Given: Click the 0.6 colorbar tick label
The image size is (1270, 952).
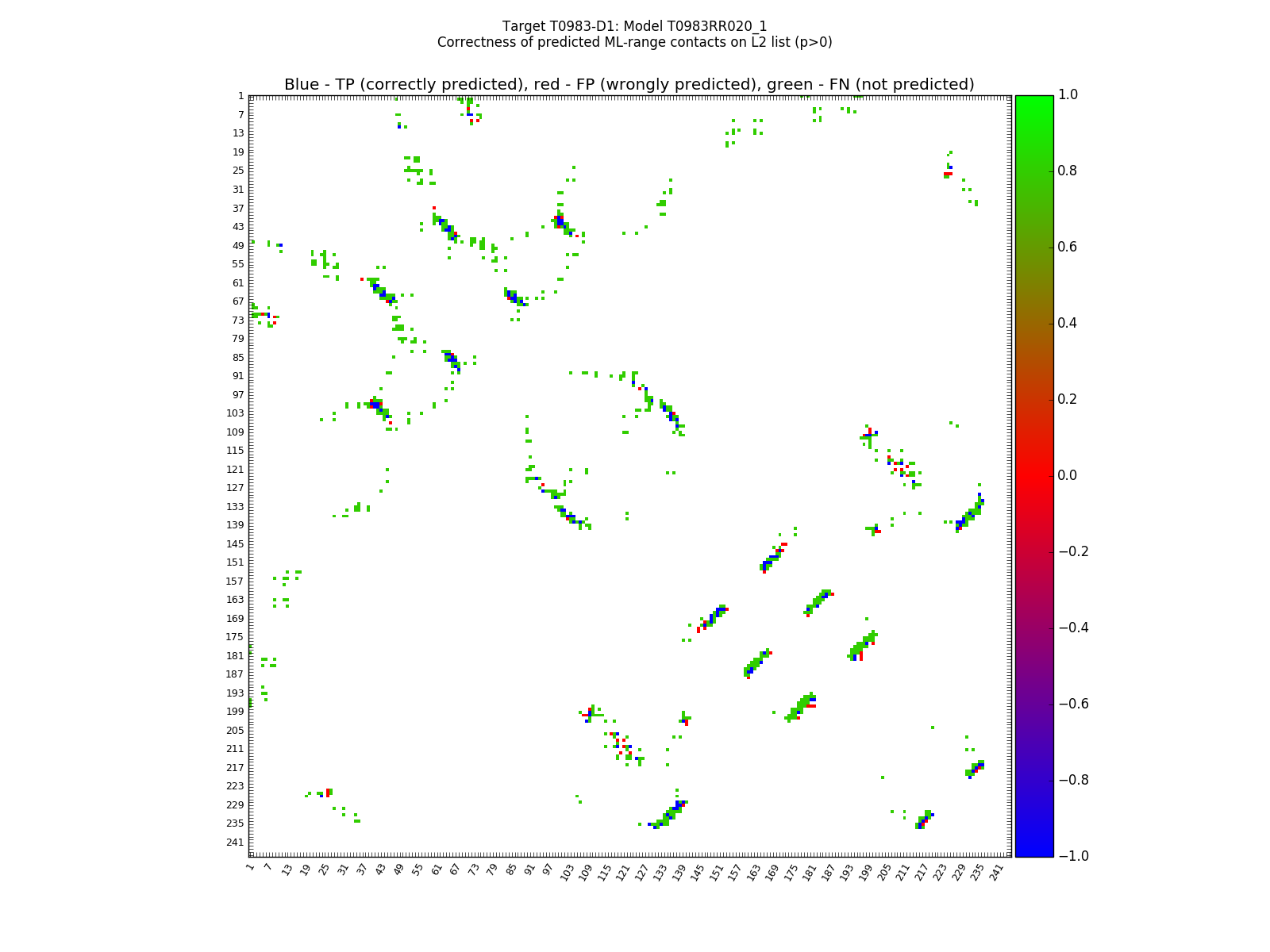Looking at the screenshot, I should [x=1069, y=247].
